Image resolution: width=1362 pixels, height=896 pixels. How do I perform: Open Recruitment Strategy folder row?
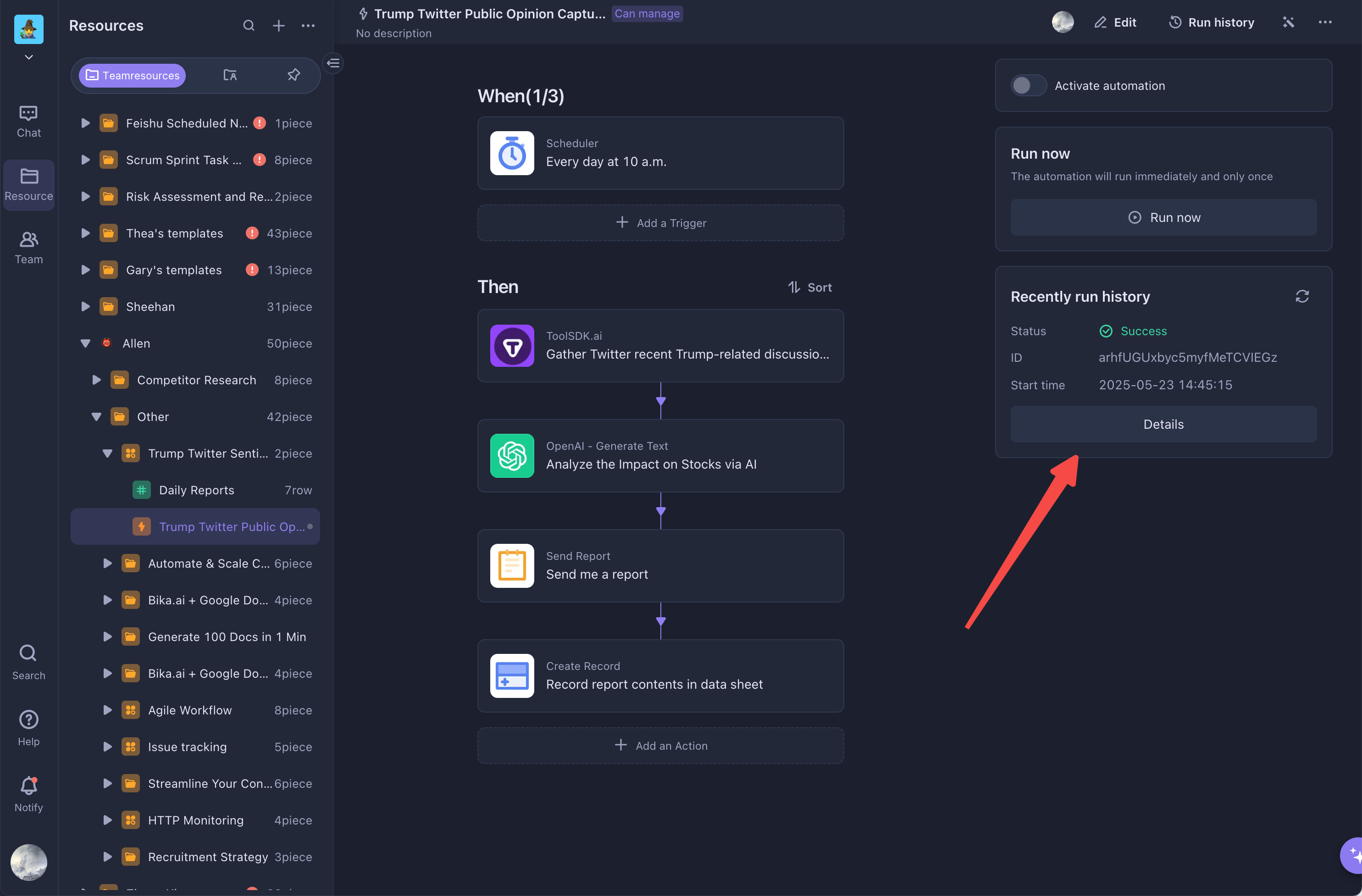click(x=195, y=857)
